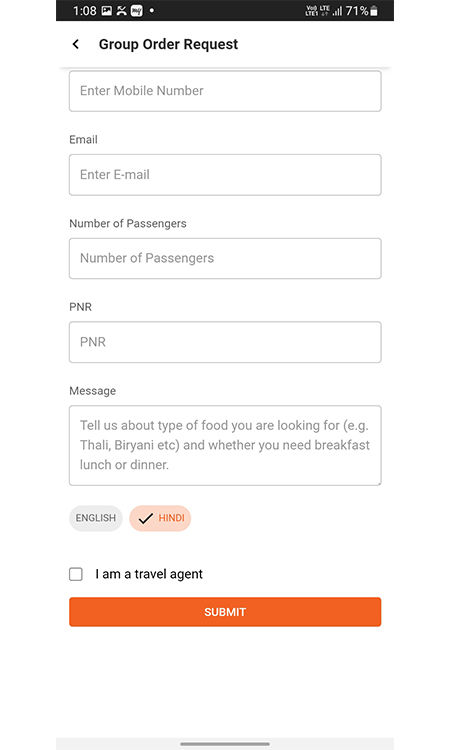Focus the Message text area
This screenshot has height=750, width=450.
click(225, 445)
